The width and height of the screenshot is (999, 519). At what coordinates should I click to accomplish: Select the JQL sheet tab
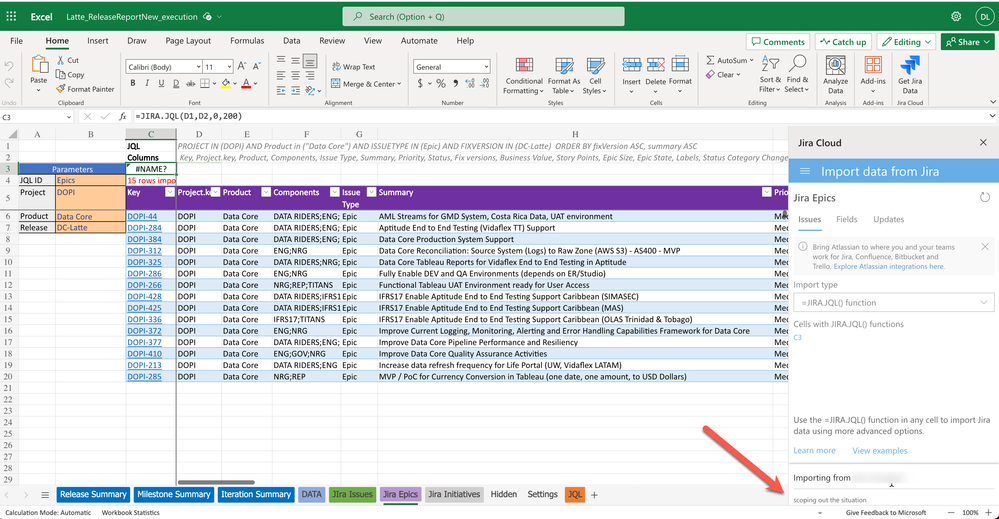[x=575, y=494]
